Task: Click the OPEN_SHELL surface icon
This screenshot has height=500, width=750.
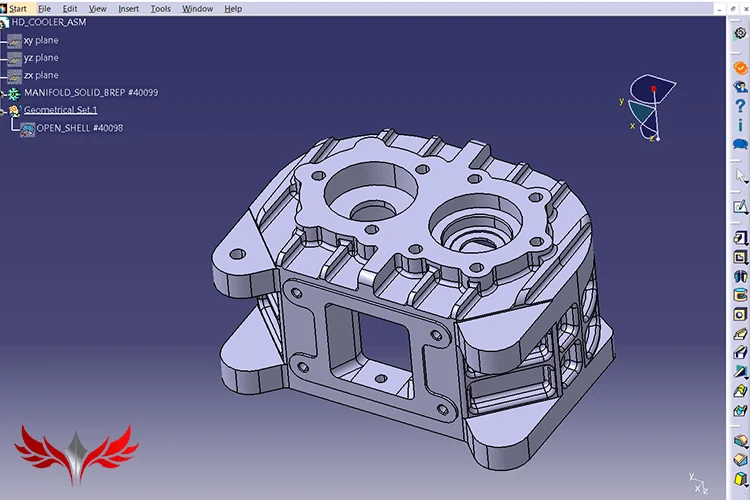Action: (28, 130)
